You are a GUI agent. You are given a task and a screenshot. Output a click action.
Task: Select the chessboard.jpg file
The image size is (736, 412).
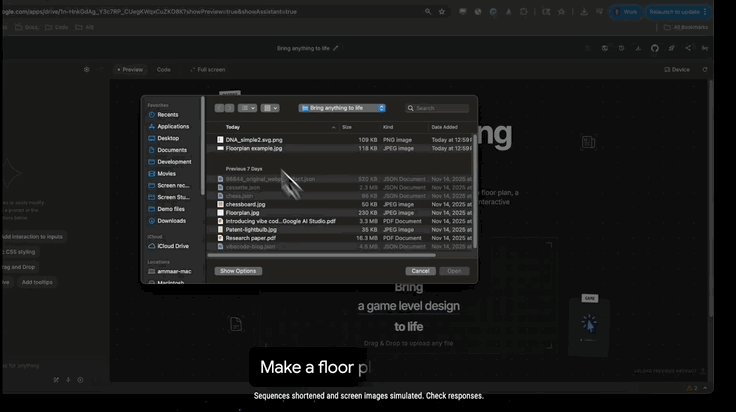[246, 204]
